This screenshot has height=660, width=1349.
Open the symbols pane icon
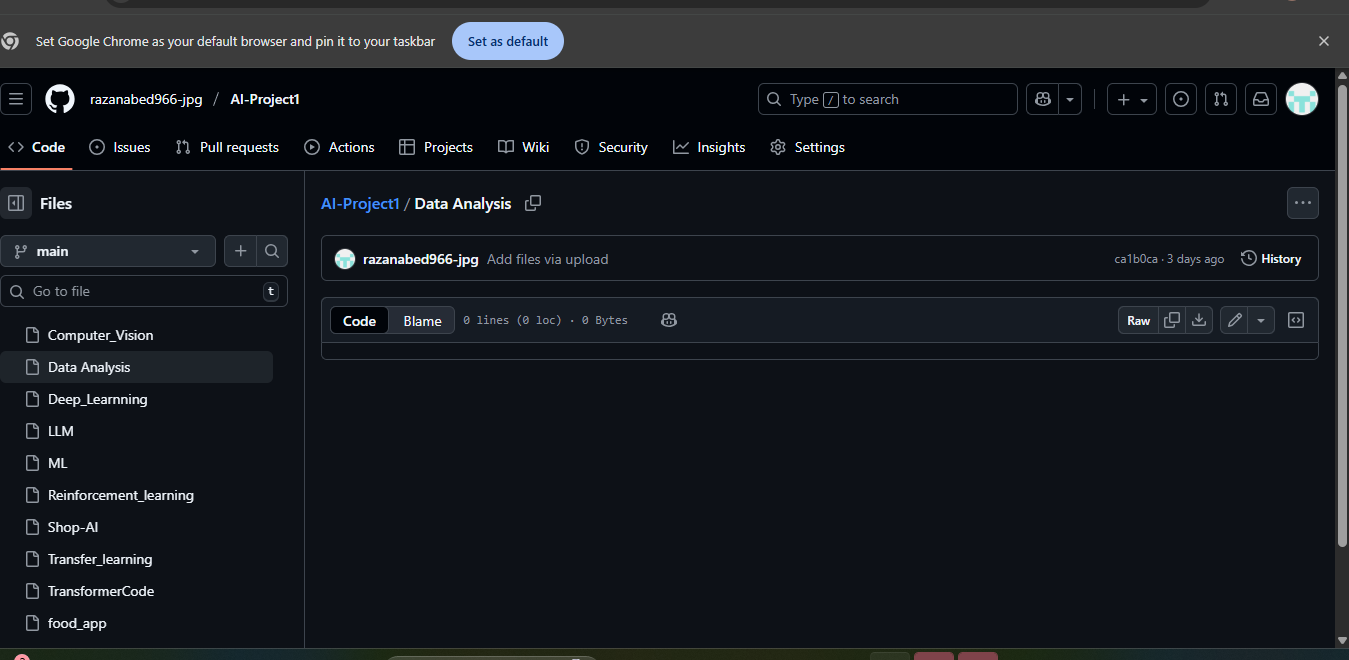click(1295, 321)
